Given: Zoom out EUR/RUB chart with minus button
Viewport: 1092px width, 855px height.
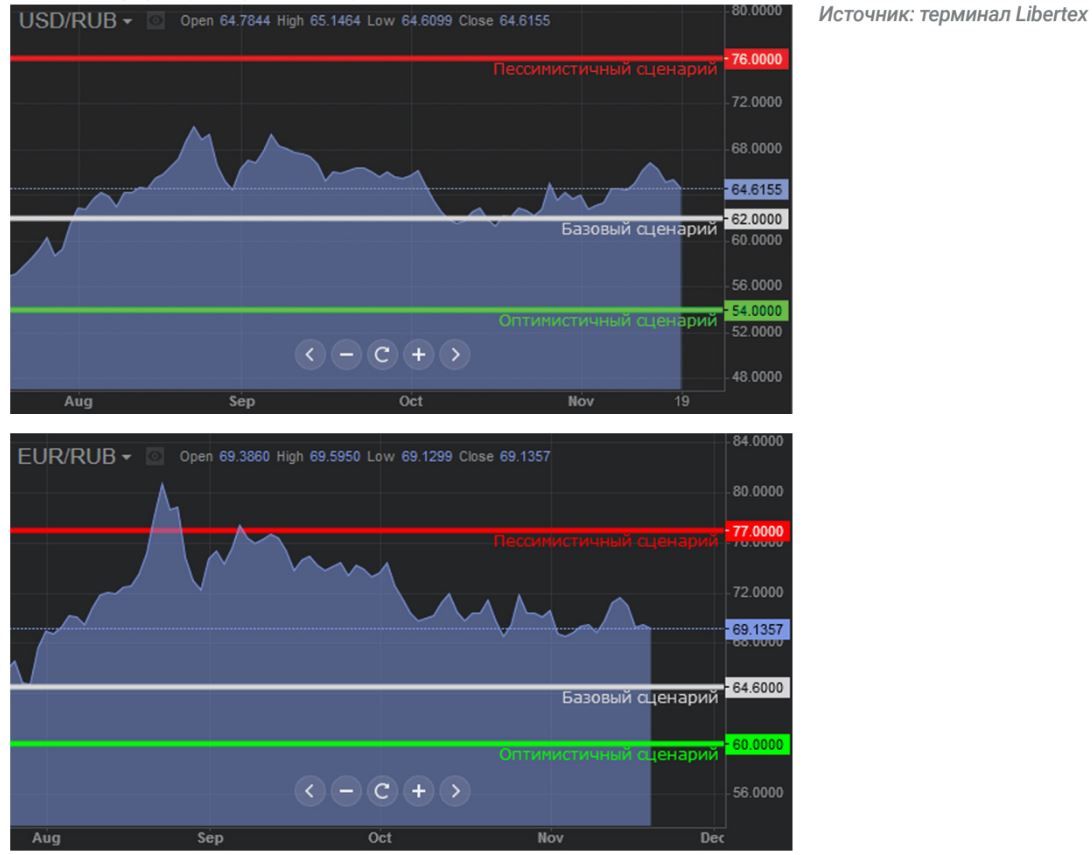Looking at the screenshot, I should [346, 791].
